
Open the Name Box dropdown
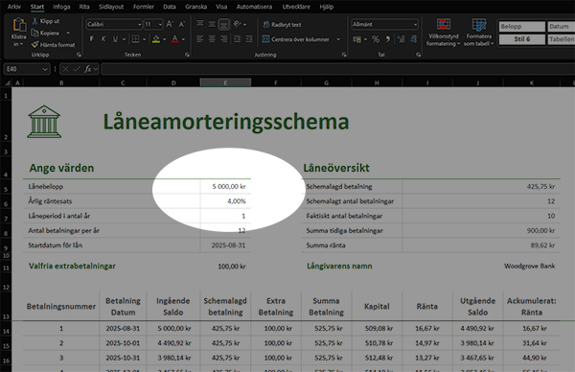coord(45,69)
